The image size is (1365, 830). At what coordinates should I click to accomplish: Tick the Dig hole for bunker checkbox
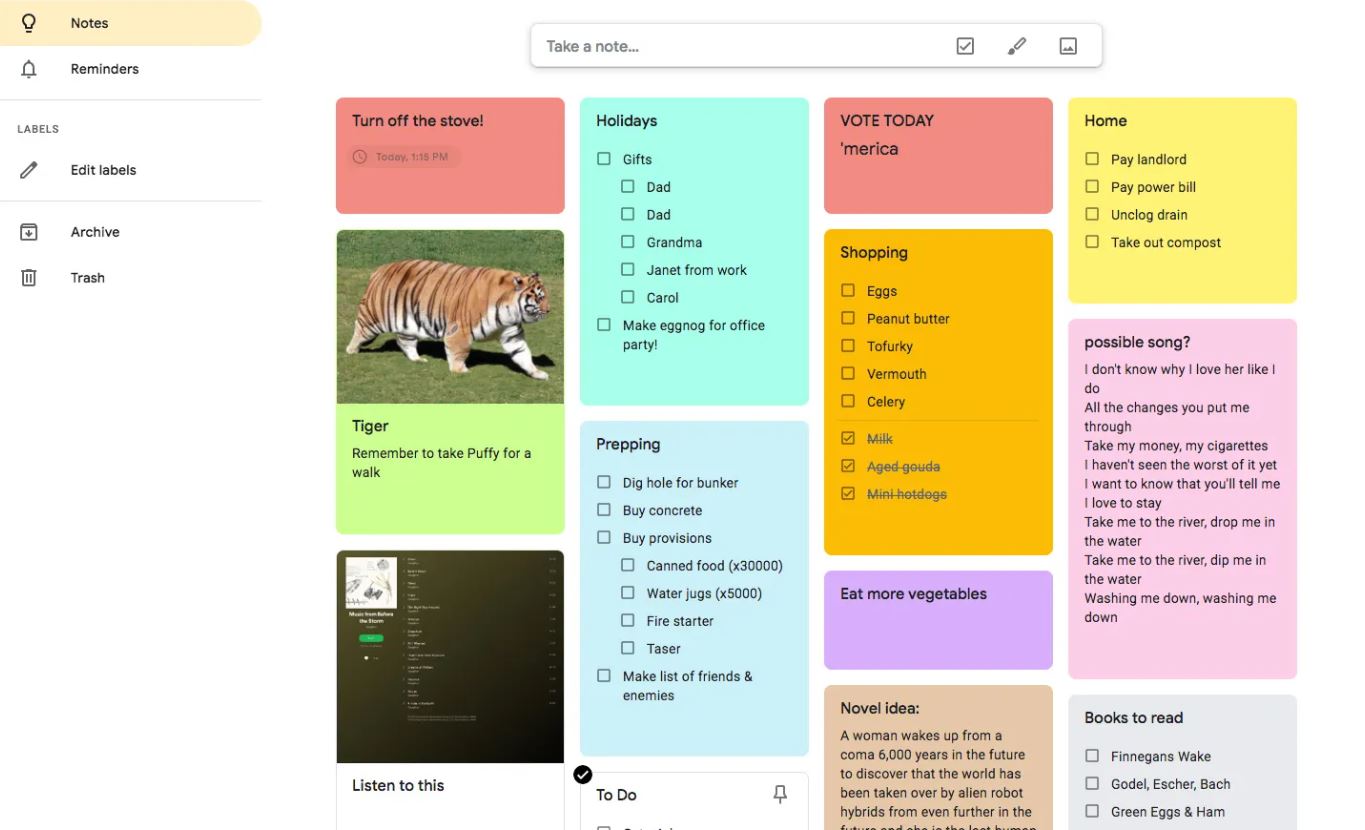point(604,482)
